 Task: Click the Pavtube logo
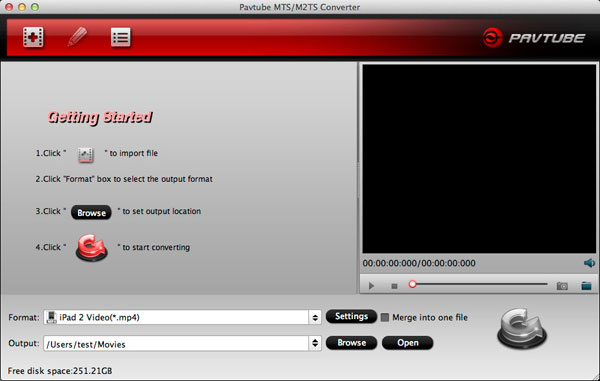(x=534, y=38)
